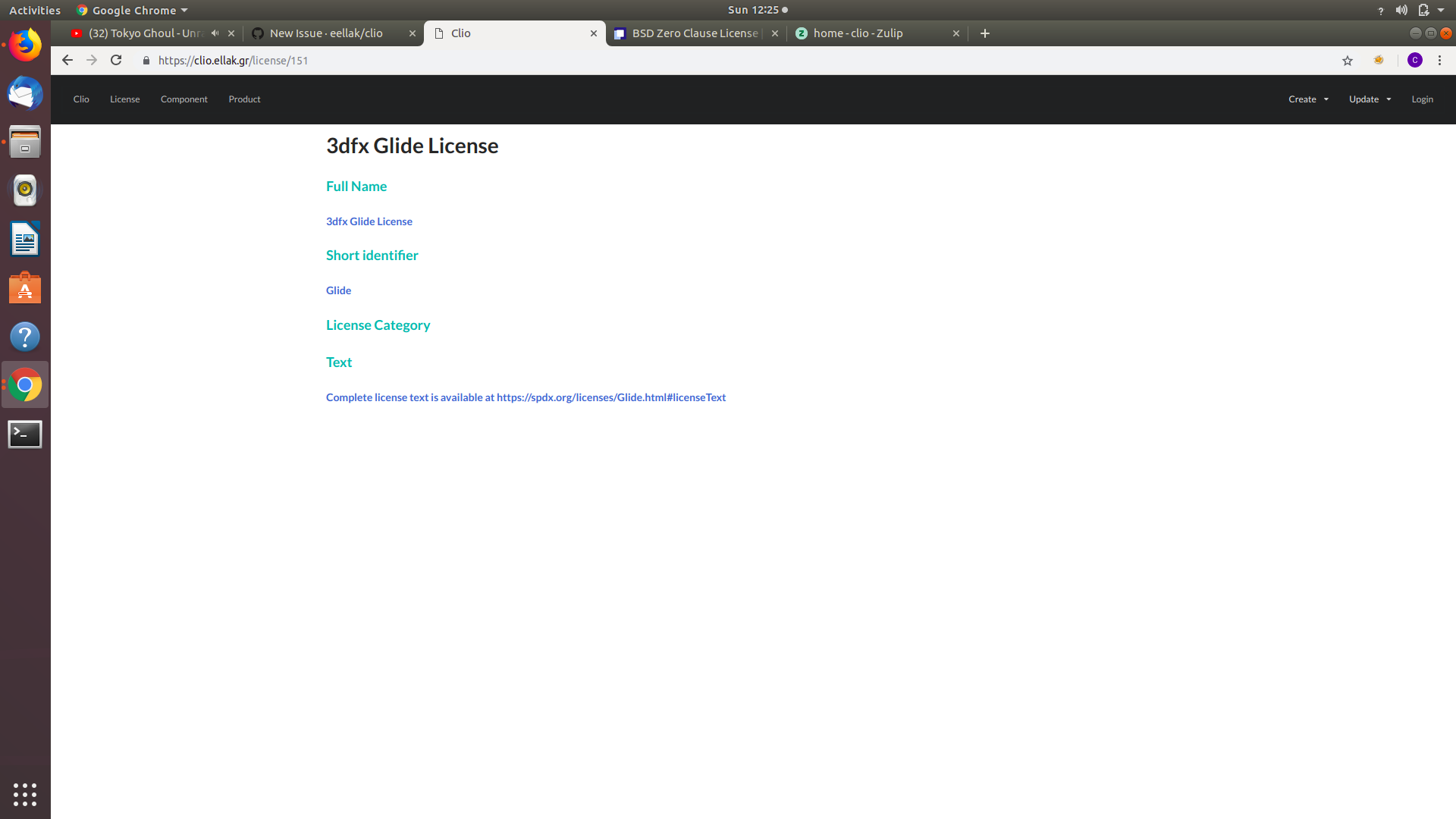Open the SPDX Glide license text link
The image size is (1456, 819).
click(610, 397)
